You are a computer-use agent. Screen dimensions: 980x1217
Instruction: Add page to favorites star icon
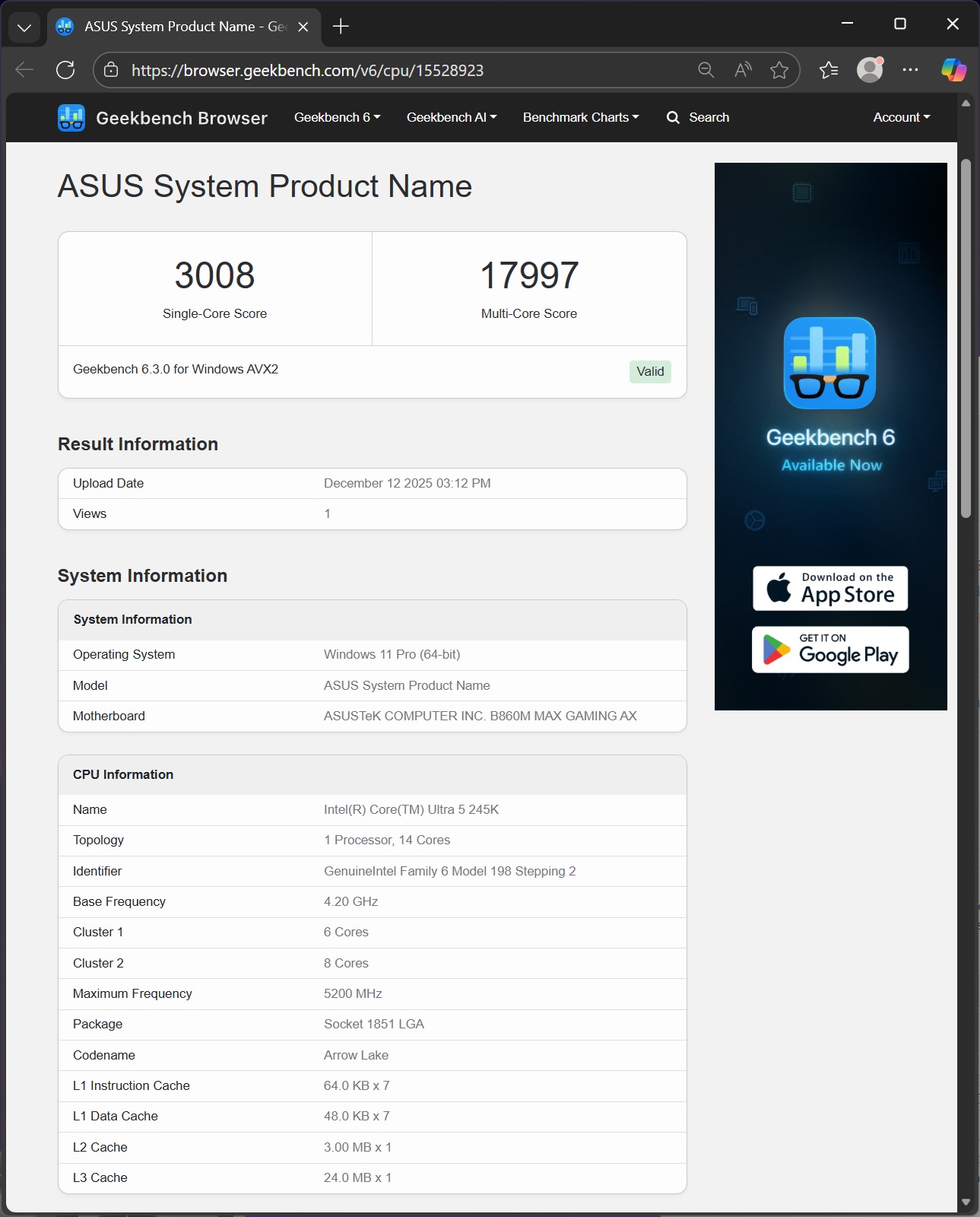(779, 70)
